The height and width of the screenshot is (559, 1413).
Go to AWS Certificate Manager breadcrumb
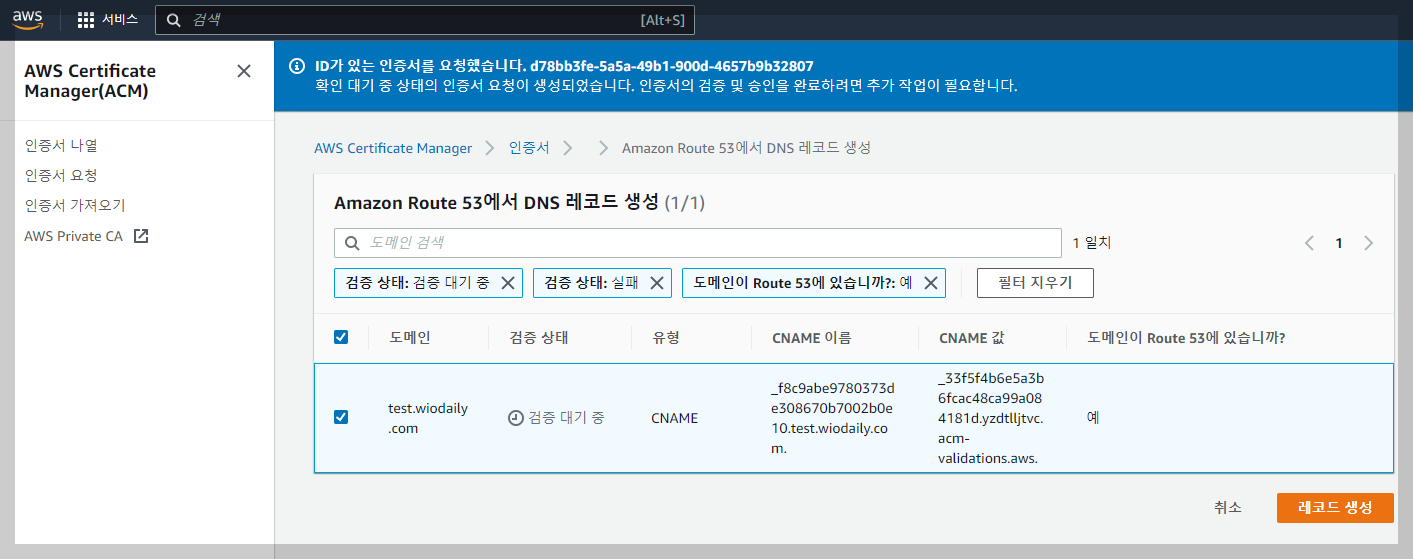tap(393, 148)
